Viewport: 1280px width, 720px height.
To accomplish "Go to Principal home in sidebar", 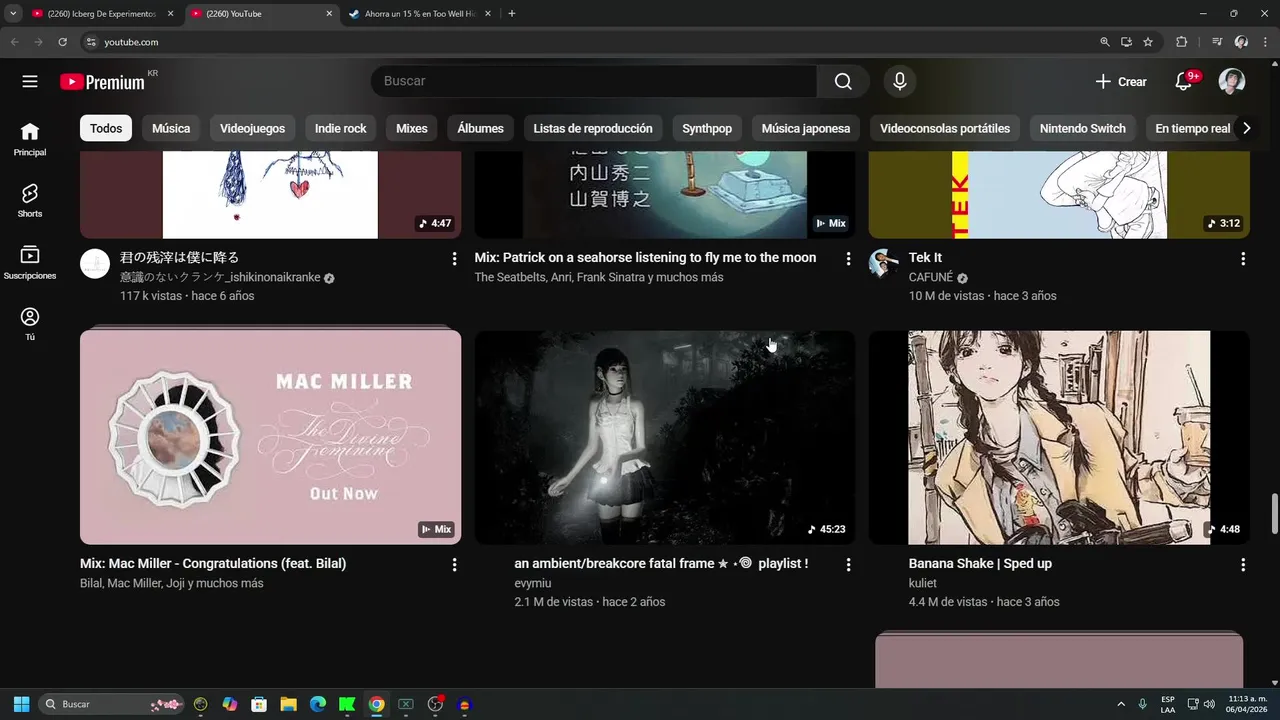I will pos(30,140).
